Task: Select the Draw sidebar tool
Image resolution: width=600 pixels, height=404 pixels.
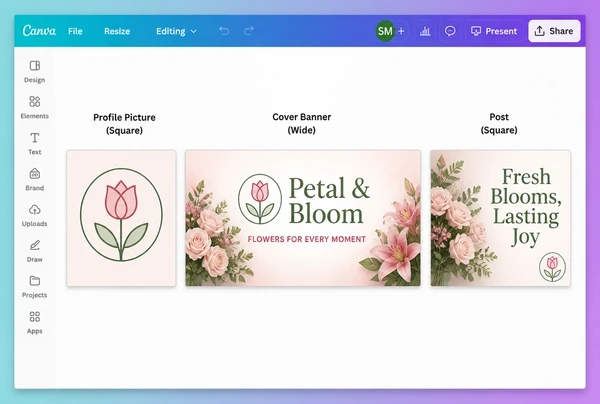Action: [34, 251]
